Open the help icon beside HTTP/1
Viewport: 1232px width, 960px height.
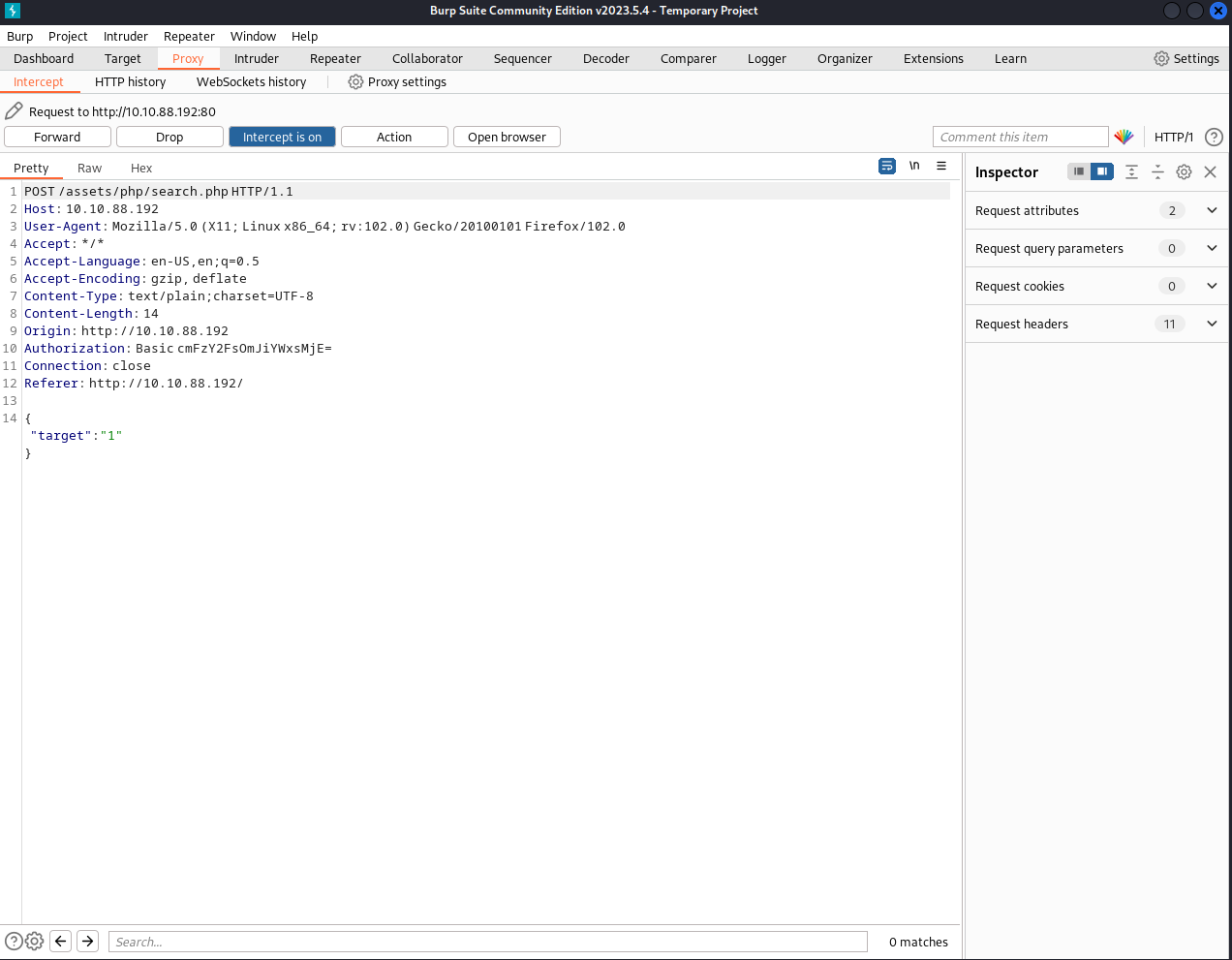pyautogui.click(x=1214, y=137)
